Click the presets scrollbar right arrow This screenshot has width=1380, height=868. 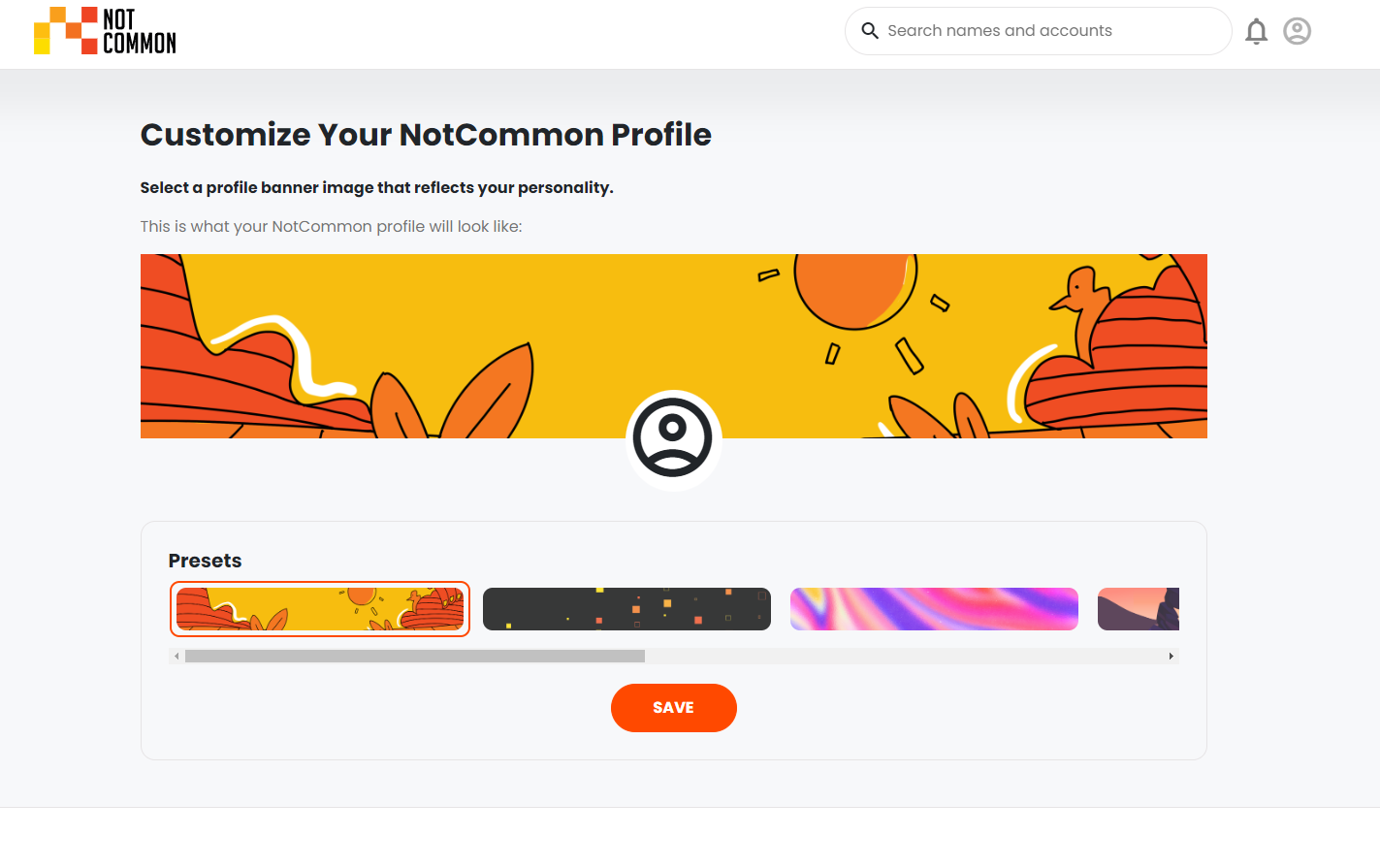click(1171, 657)
